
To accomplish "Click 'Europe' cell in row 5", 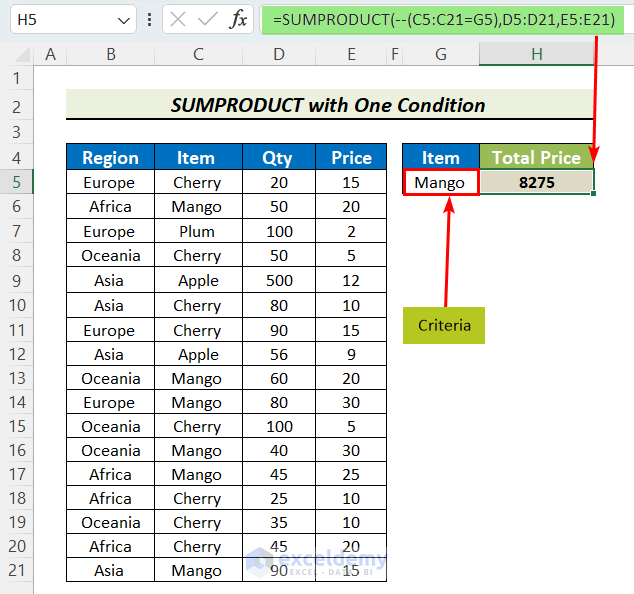I will (x=110, y=182).
